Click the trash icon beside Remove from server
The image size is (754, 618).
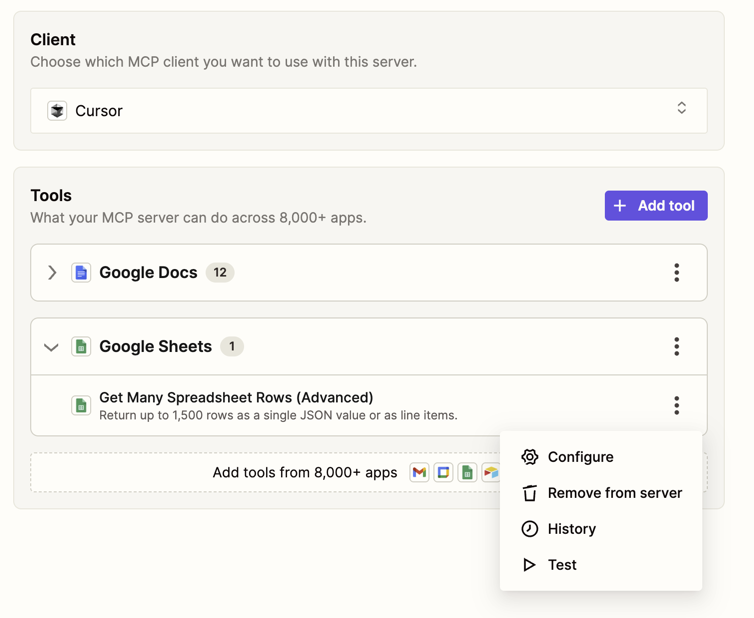coord(529,493)
